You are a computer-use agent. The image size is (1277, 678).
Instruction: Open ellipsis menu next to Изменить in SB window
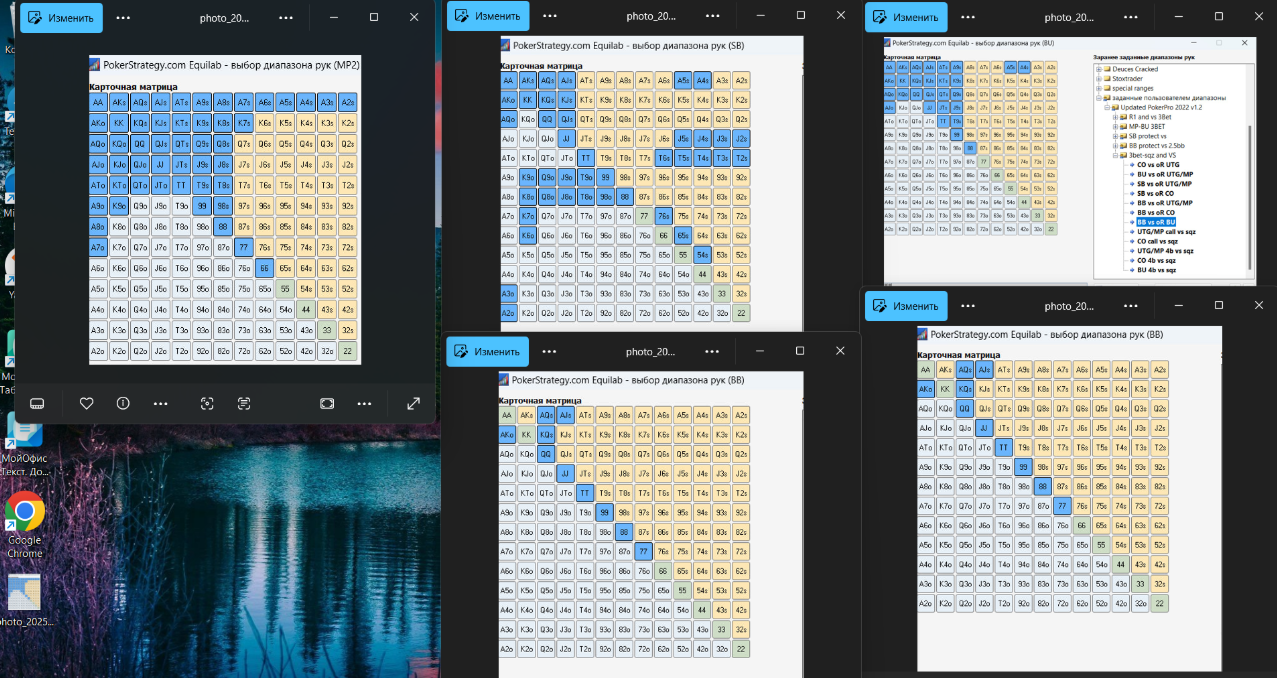(550, 16)
